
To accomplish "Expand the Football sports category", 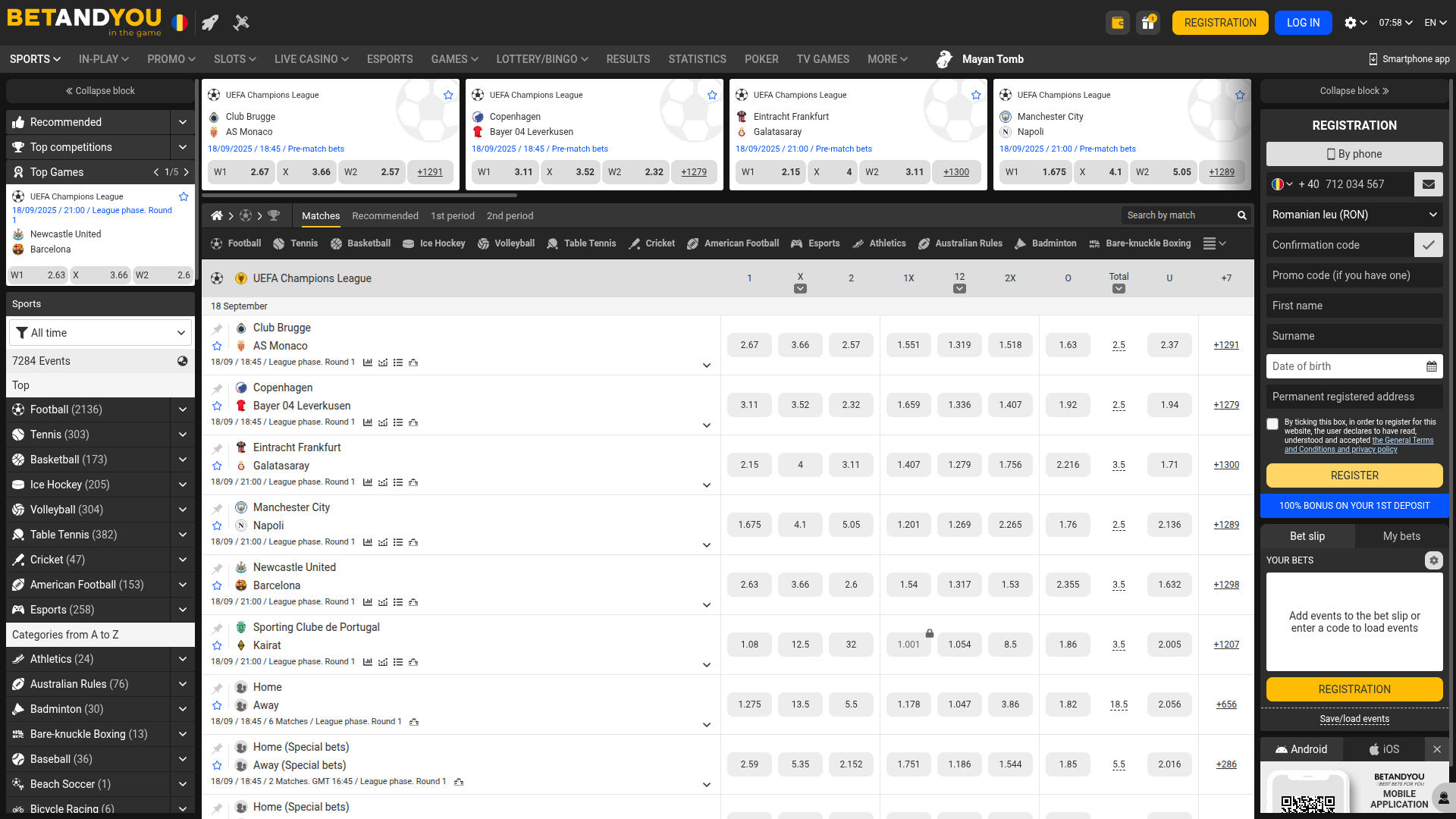I will coord(182,409).
